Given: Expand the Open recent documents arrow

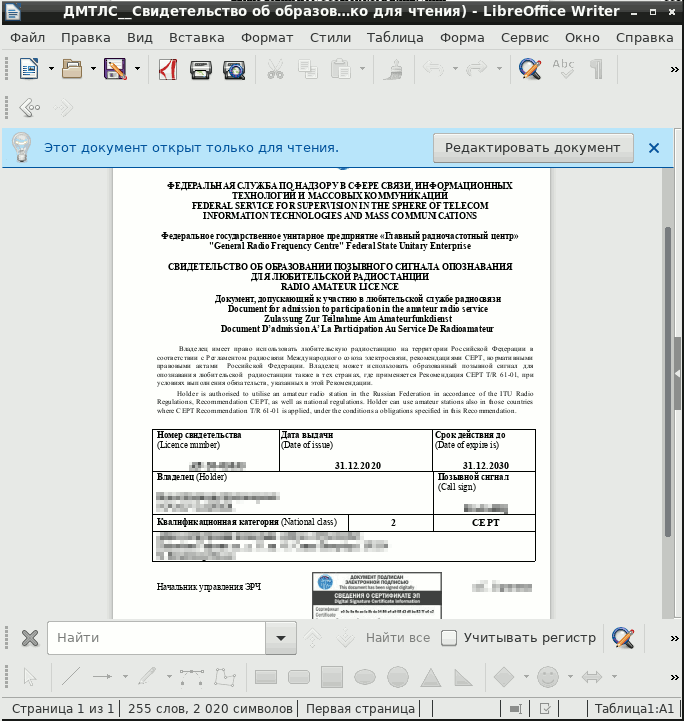Looking at the screenshot, I should pos(93,69).
